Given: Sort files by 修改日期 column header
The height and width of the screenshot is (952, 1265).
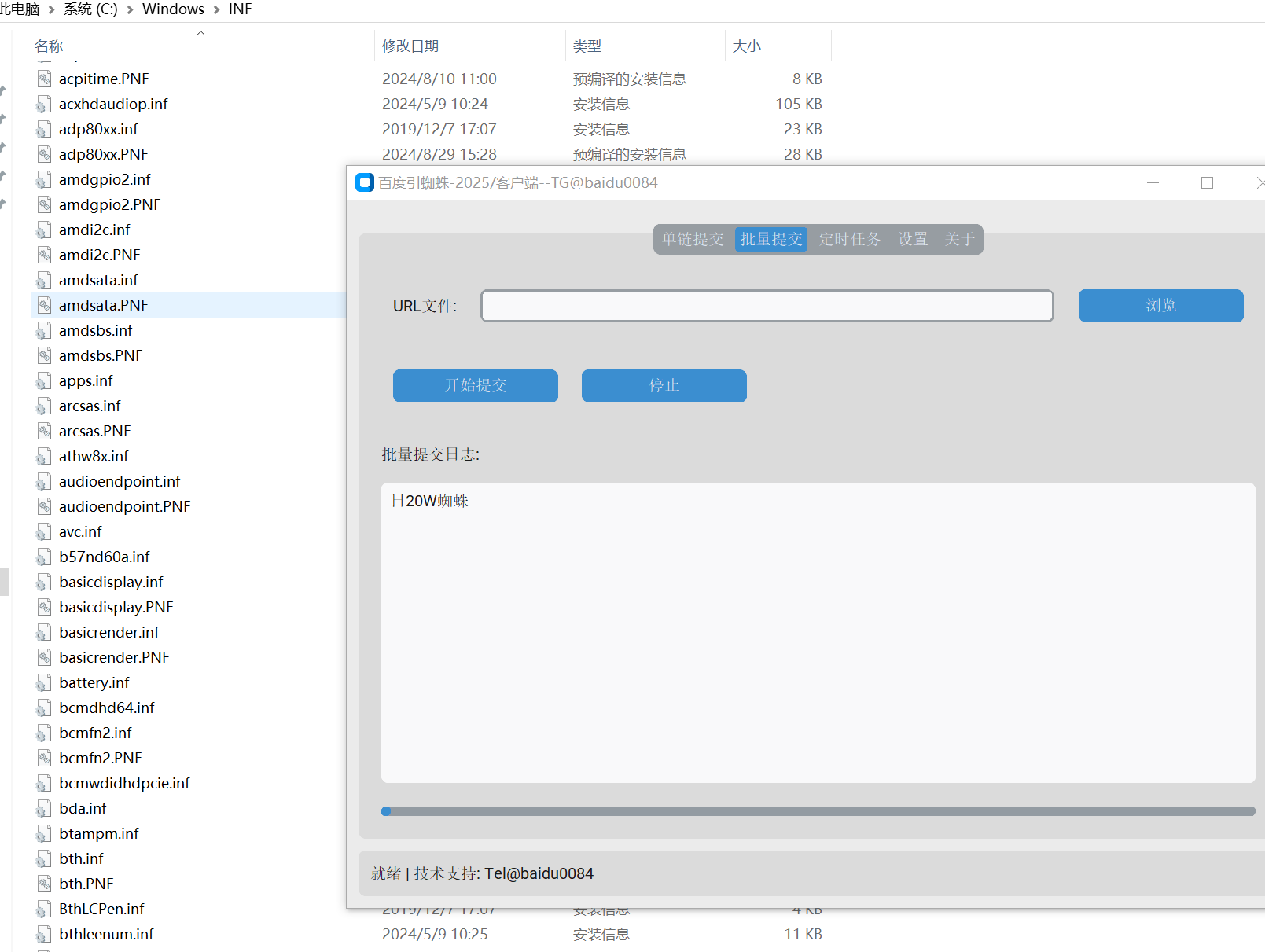Looking at the screenshot, I should pyautogui.click(x=410, y=46).
